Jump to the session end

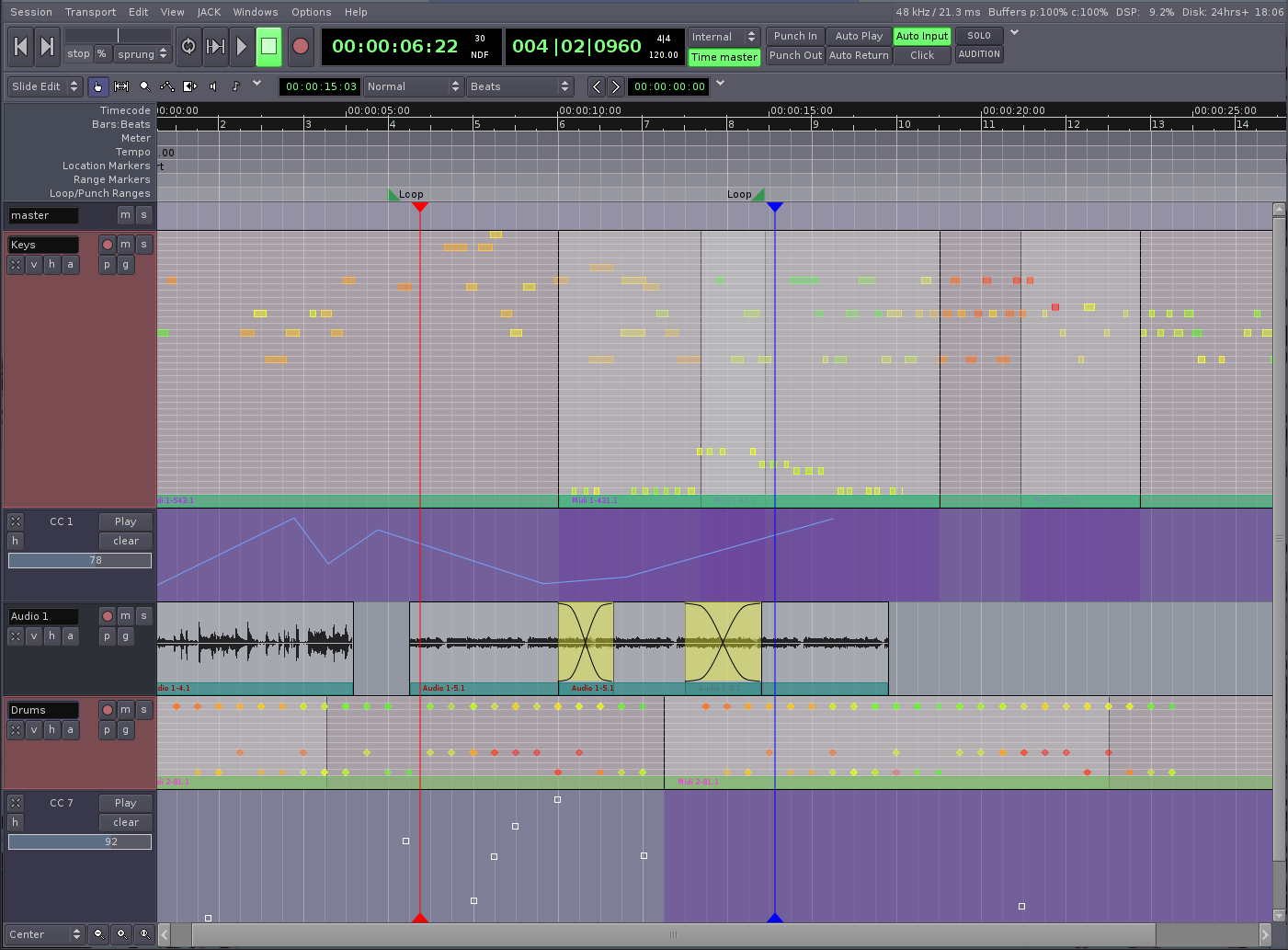click(x=47, y=46)
